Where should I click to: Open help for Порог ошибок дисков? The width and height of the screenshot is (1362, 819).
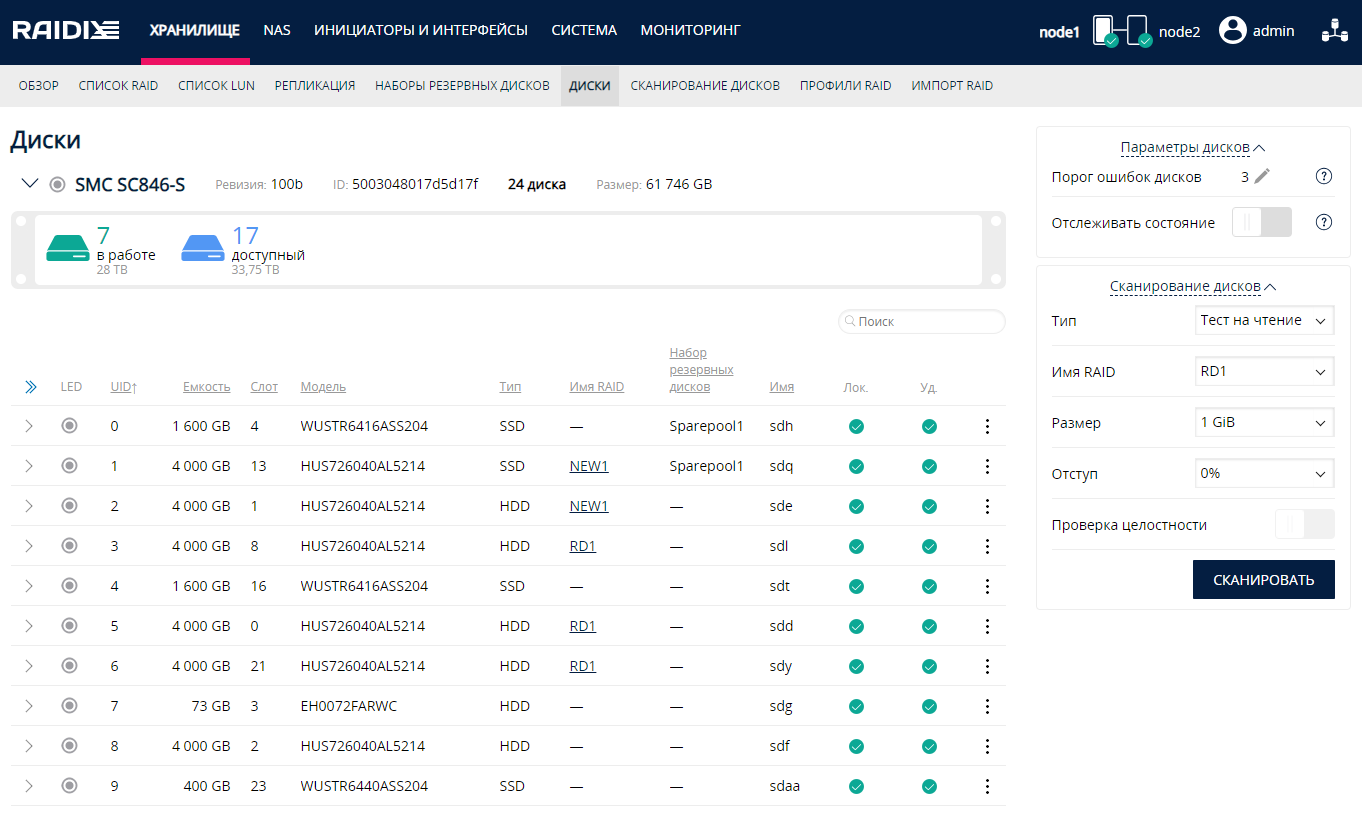(1324, 177)
